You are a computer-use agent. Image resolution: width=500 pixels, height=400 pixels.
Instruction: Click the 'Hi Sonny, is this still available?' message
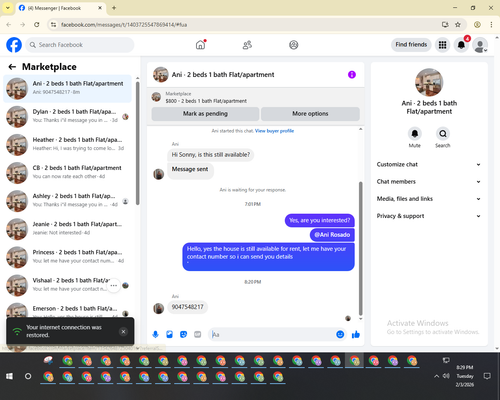(x=210, y=155)
